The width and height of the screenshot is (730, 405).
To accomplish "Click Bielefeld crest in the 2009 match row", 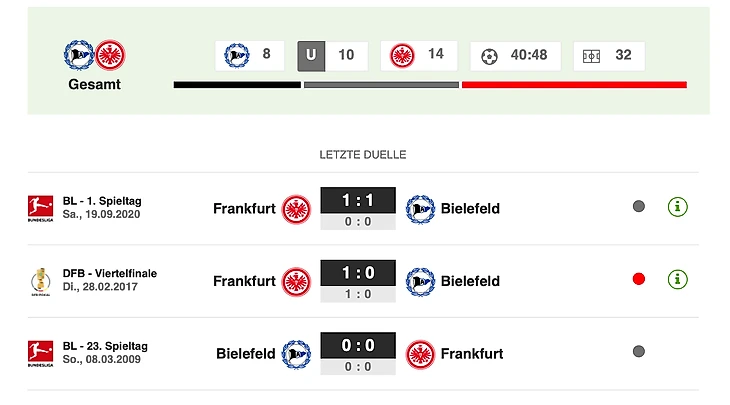I will click(296, 353).
